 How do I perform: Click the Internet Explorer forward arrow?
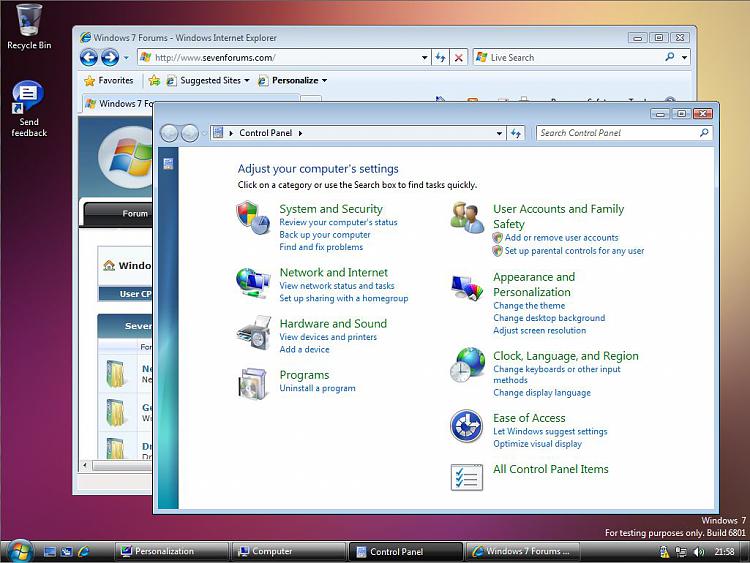110,57
